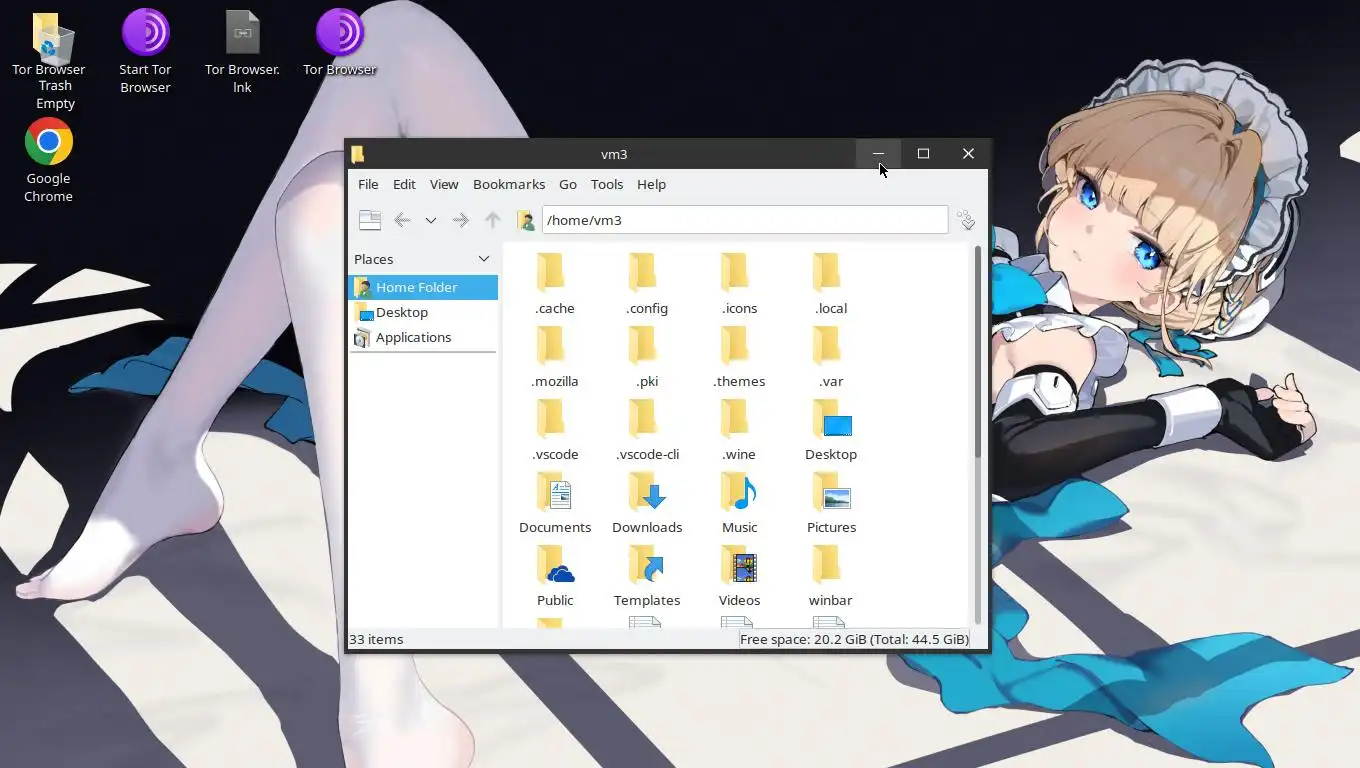Image resolution: width=1360 pixels, height=768 pixels.
Task: Select the Pictures folder
Action: 831,503
